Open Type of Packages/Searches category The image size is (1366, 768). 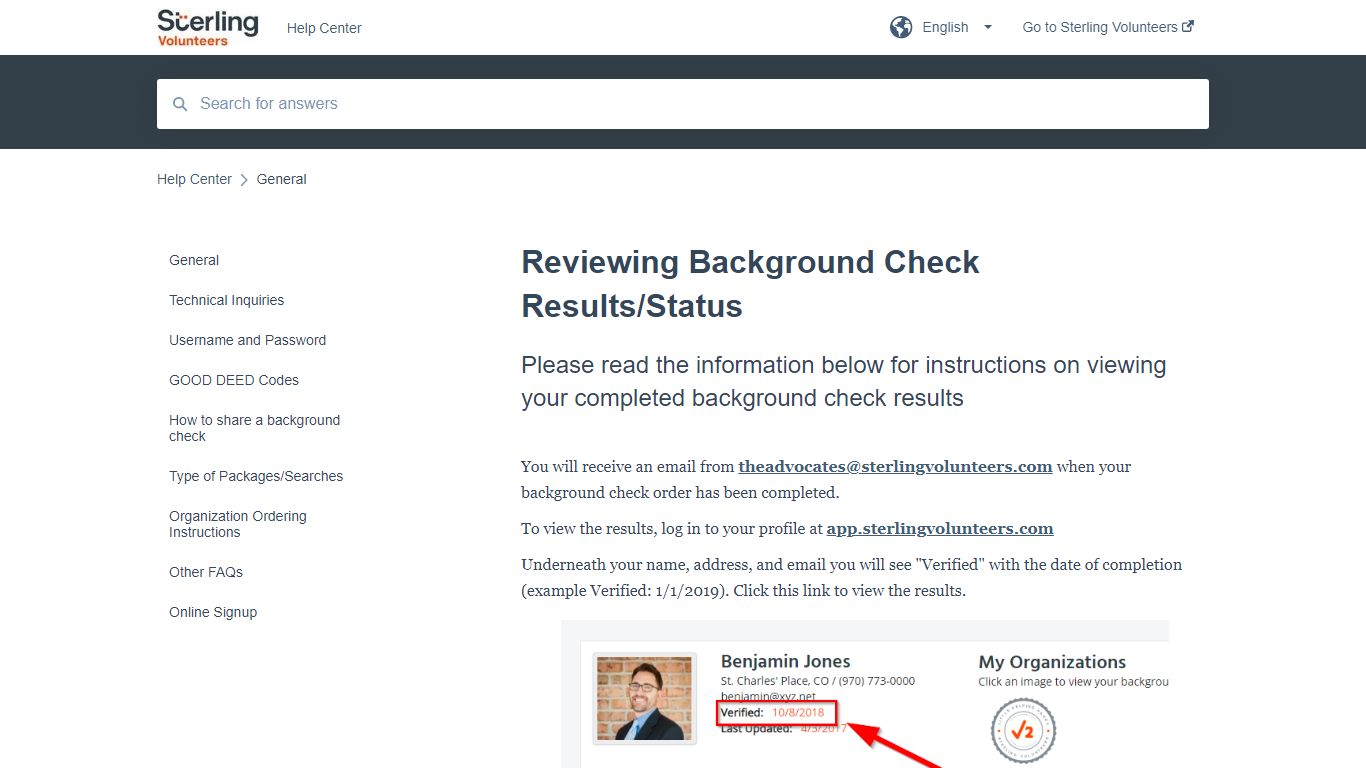point(256,476)
